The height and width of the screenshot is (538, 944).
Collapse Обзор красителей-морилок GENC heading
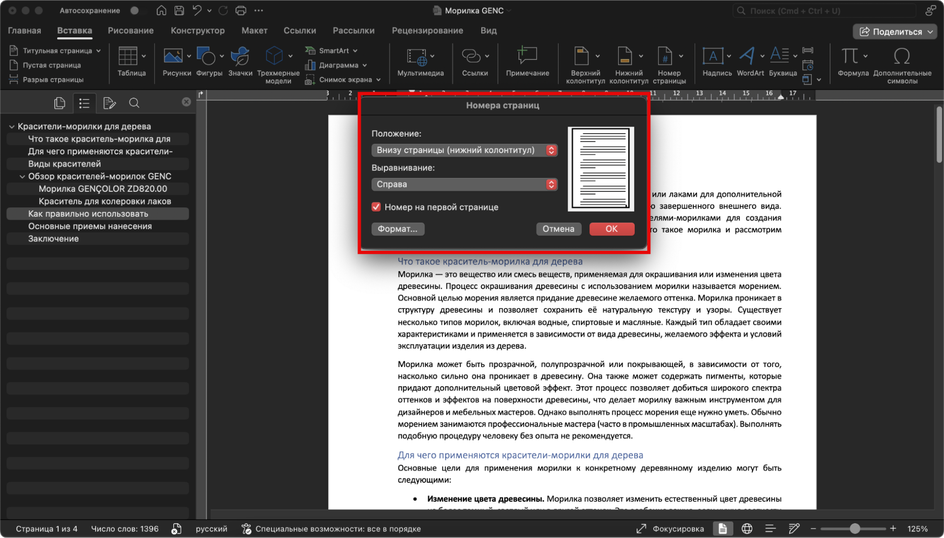coord(22,176)
